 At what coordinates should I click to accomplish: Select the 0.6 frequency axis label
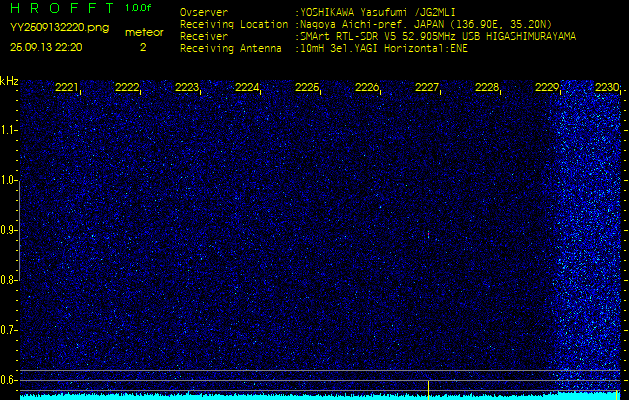point(9,379)
